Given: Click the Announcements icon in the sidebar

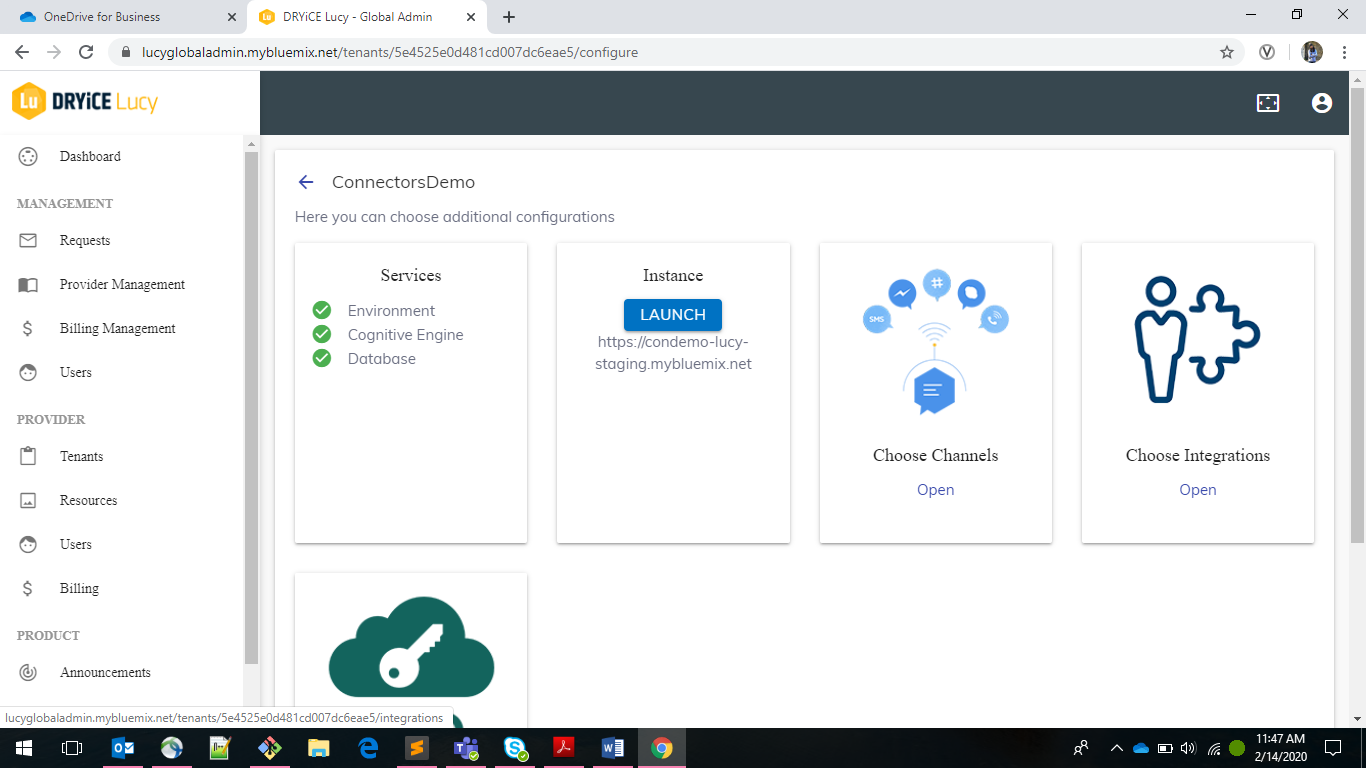Looking at the screenshot, I should pyautogui.click(x=28, y=672).
